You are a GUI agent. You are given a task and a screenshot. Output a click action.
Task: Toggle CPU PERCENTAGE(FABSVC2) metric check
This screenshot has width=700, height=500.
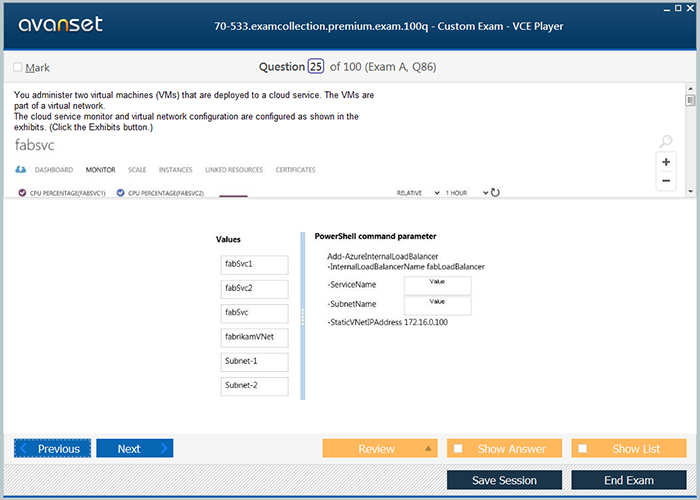tap(120, 193)
